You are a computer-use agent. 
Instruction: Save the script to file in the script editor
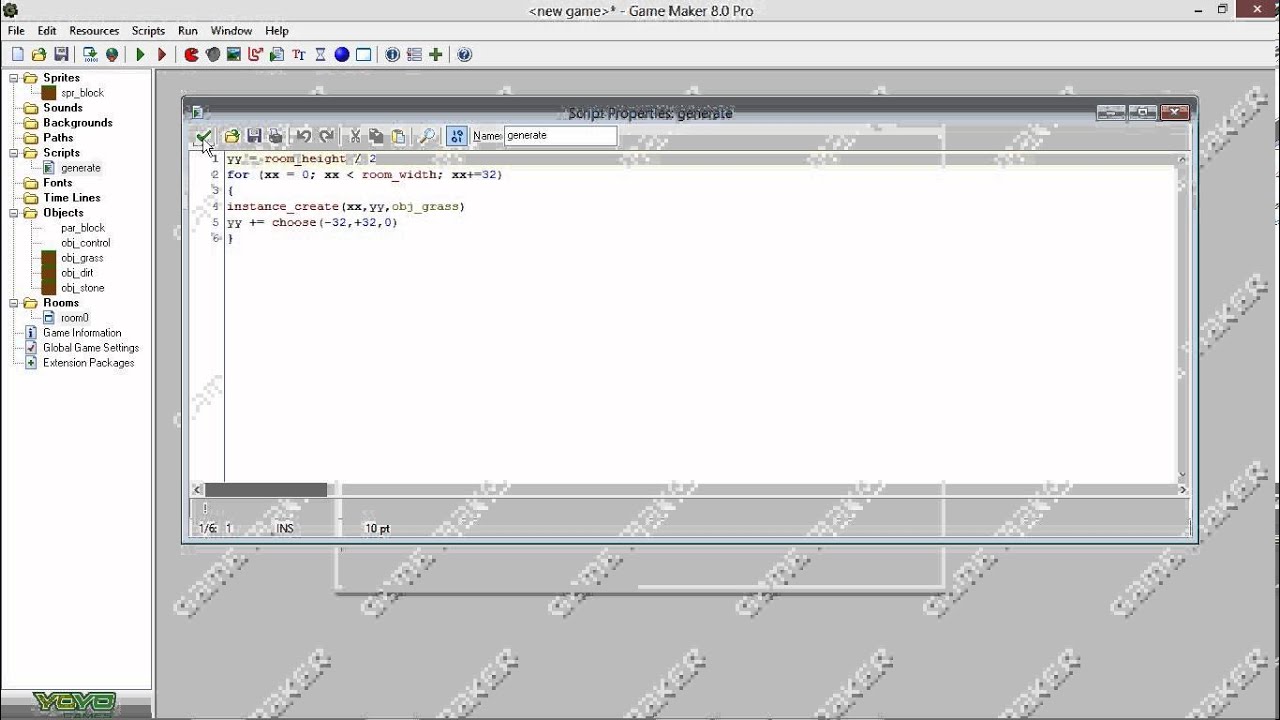coord(254,136)
